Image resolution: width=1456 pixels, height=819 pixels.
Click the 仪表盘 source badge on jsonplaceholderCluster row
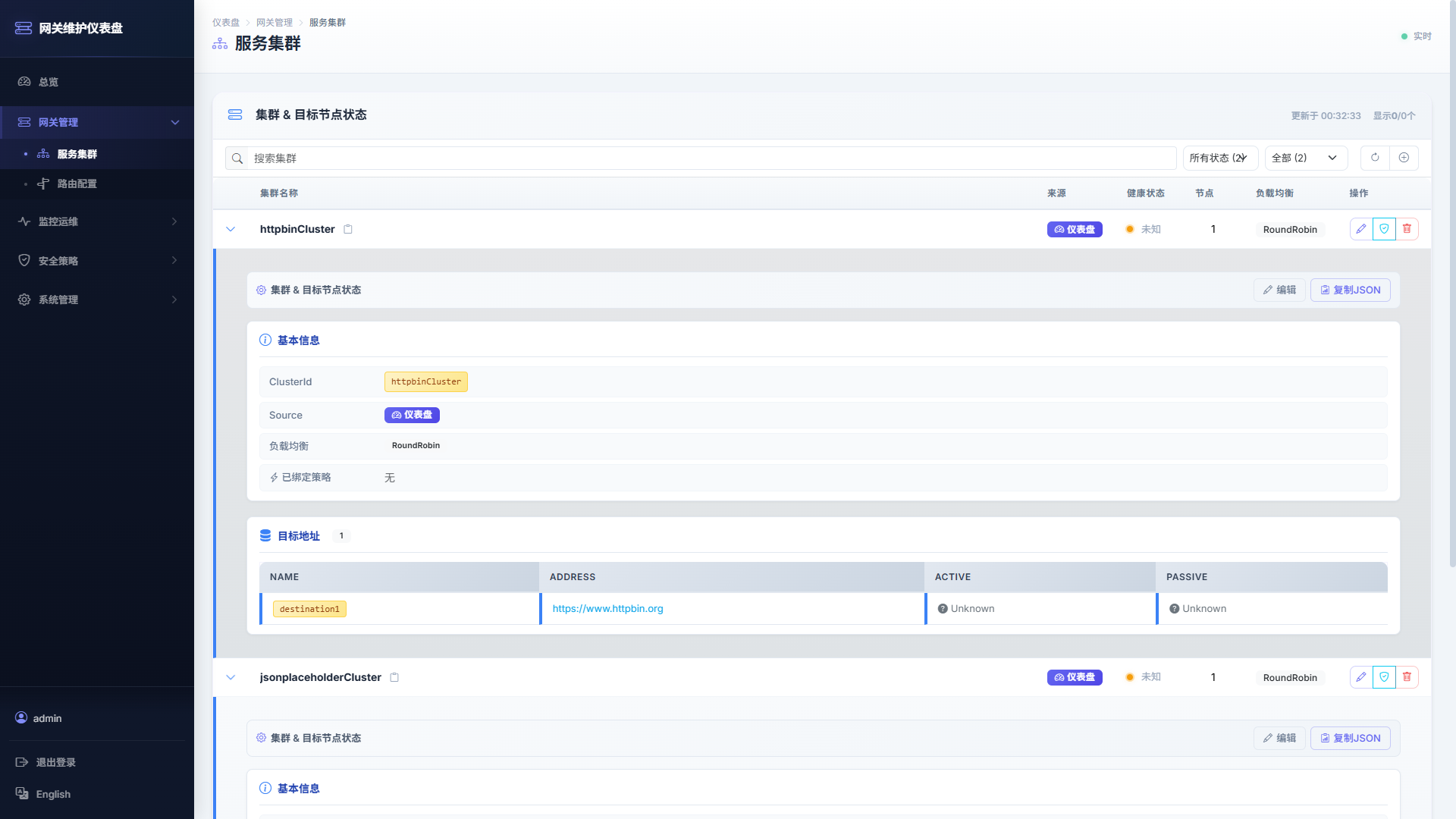click(1075, 677)
